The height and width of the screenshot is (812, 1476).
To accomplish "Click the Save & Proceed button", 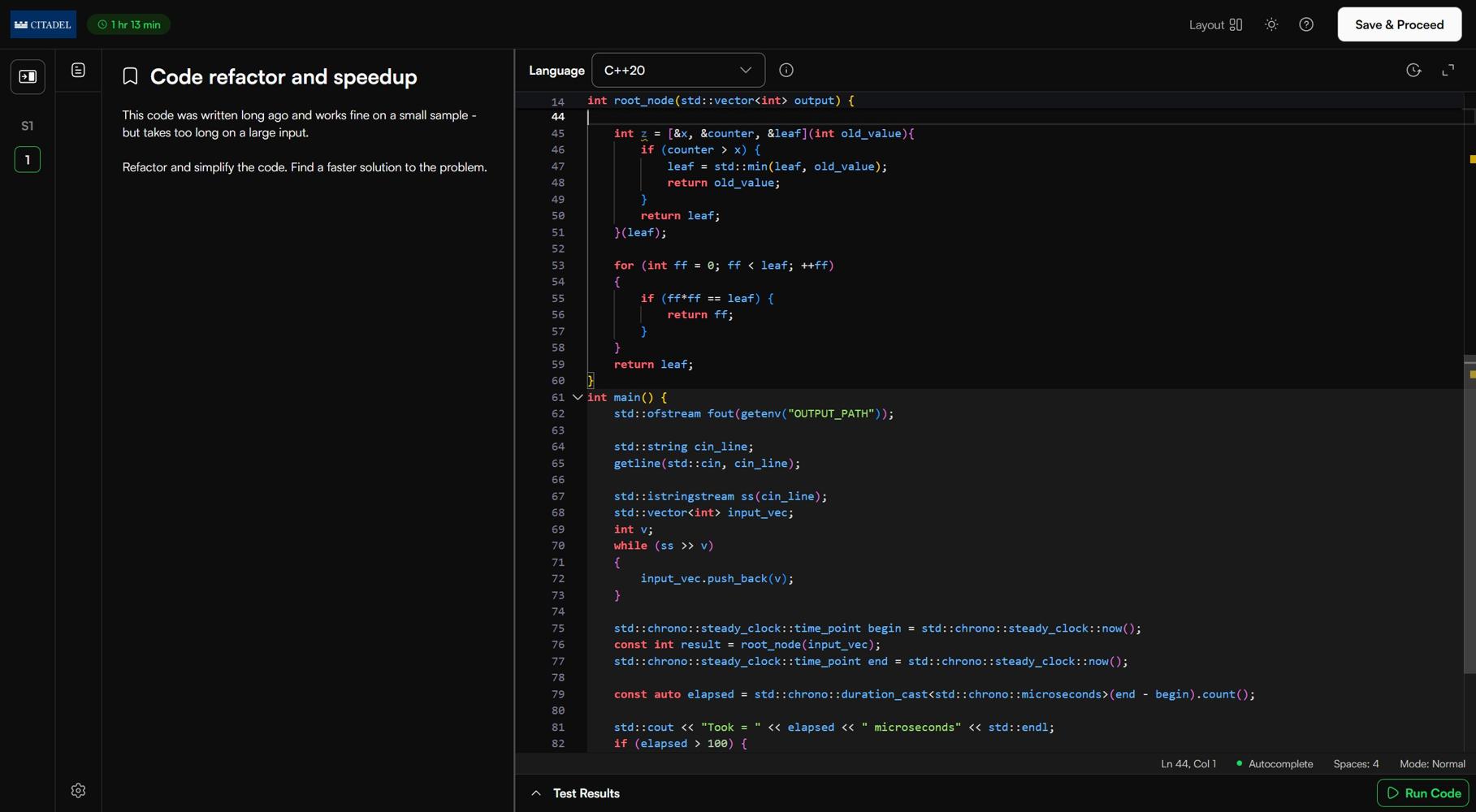I will click(x=1399, y=24).
